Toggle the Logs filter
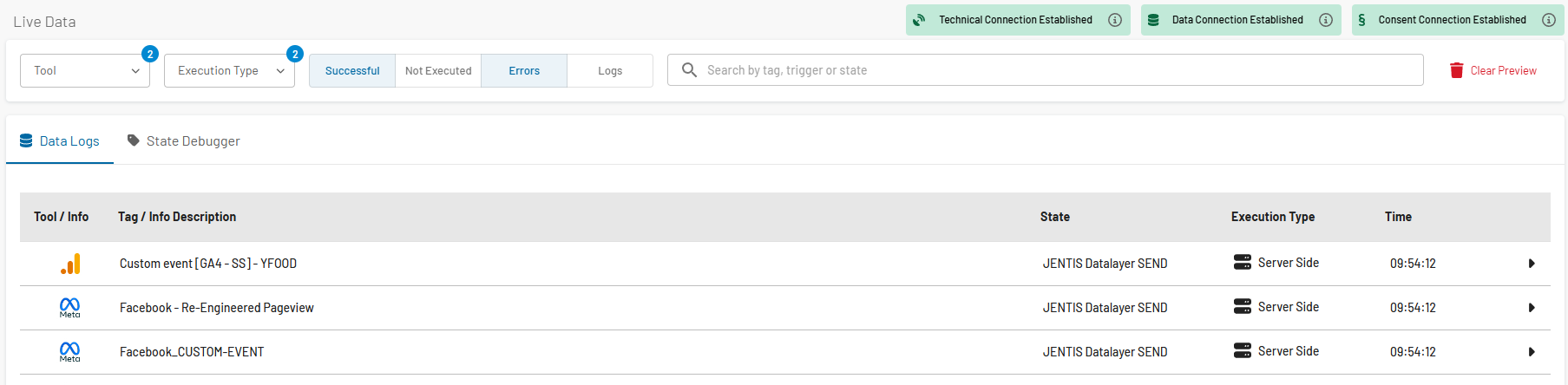 tap(610, 71)
